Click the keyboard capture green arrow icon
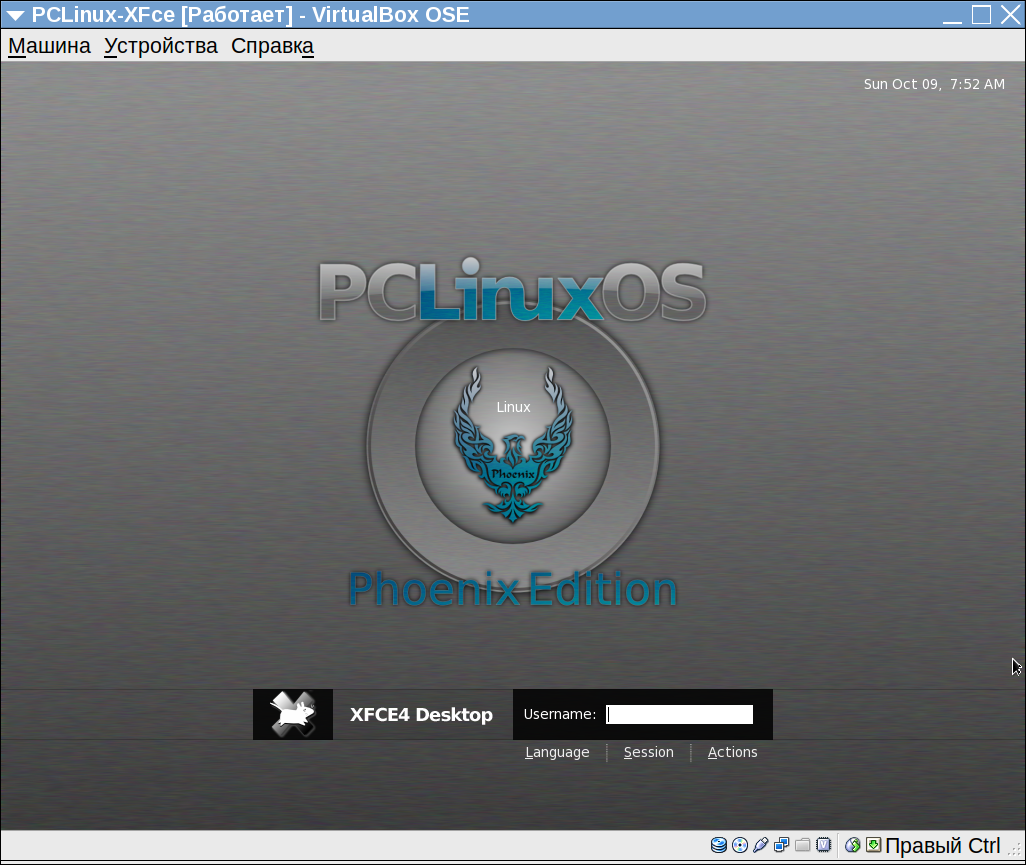 click(x=873, y=845)
